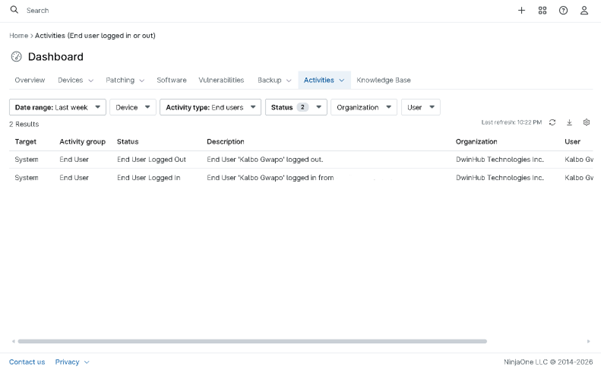Open the Status filter dropdown
Screen dimensions: 601x367
(296, 107)
